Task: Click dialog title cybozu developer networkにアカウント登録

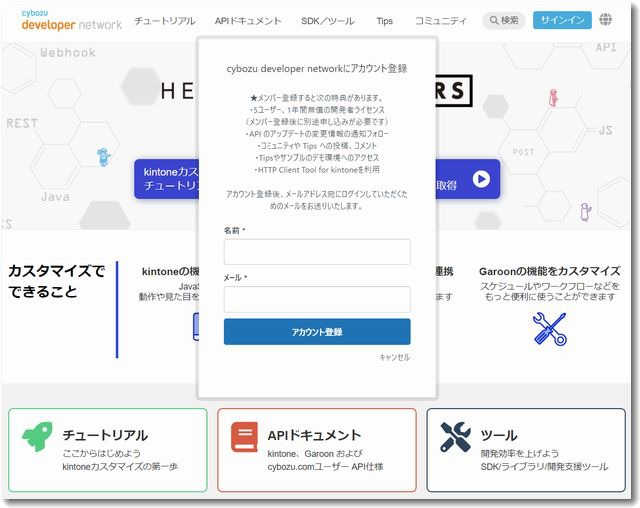Action: coord(317,69)
